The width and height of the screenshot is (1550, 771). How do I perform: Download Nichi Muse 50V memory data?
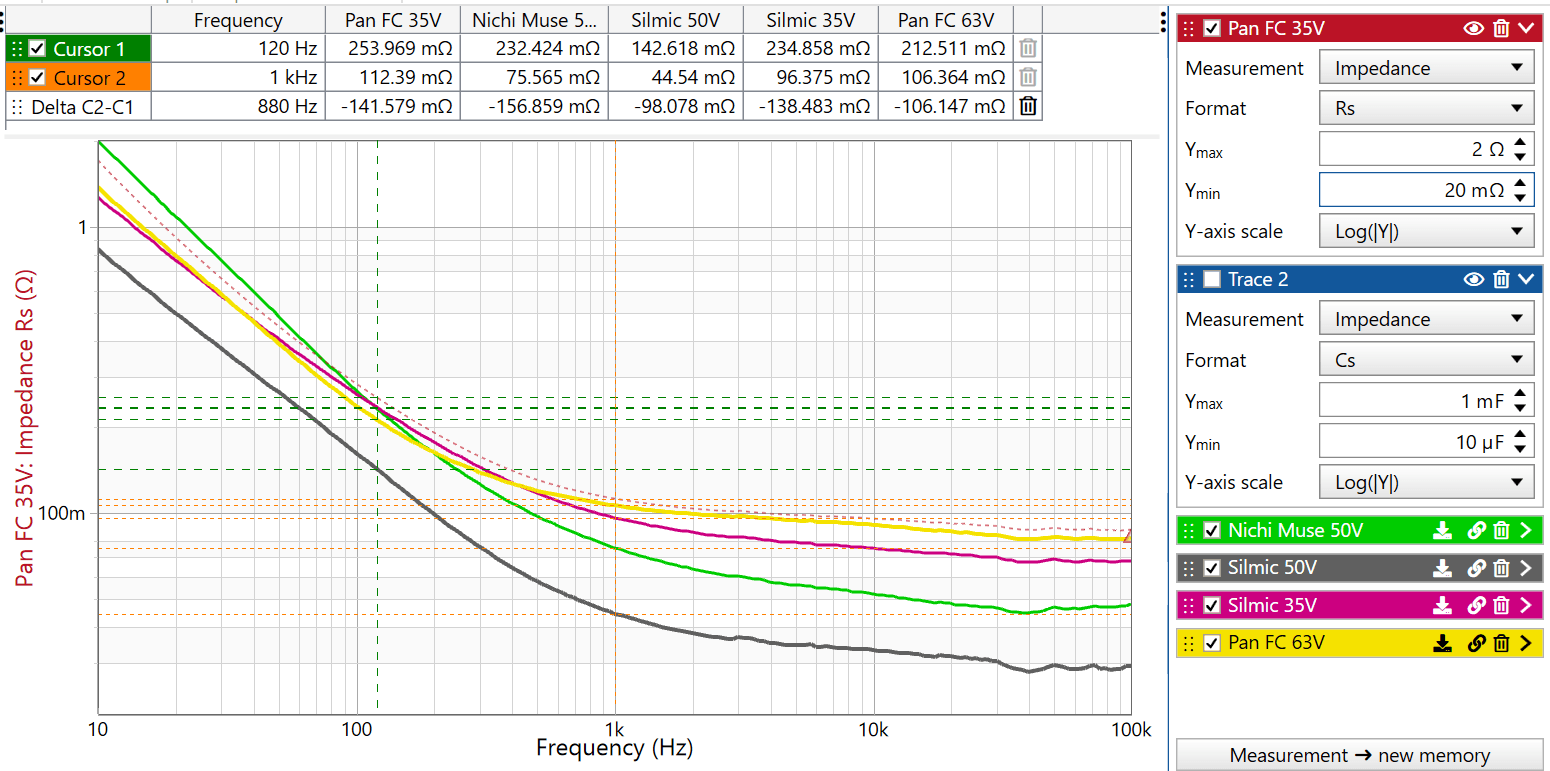coord(1442,530)
